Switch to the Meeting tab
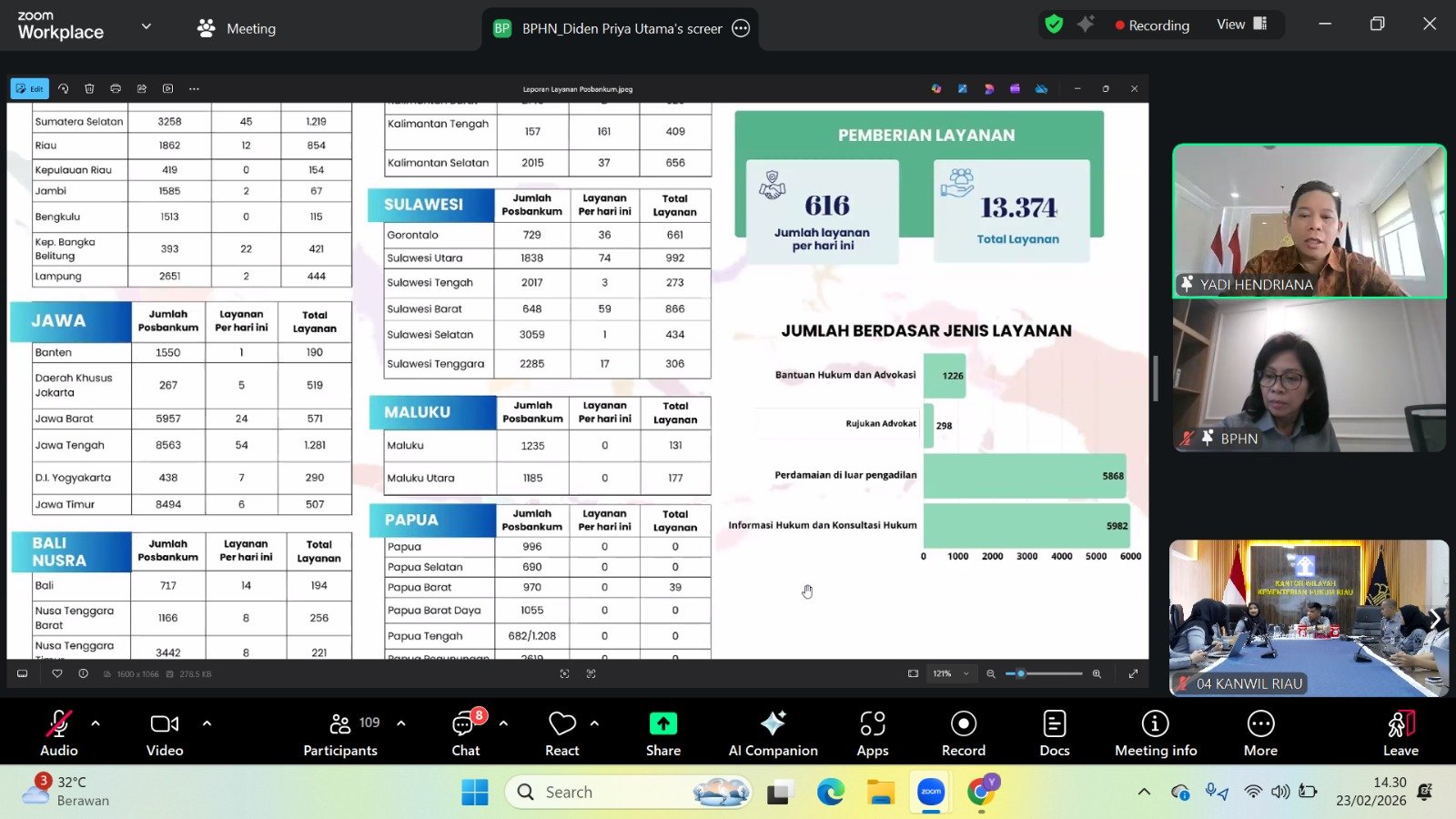Viewport: 1456px width, 819px height. pyautogui.click(x=237, y=28)
